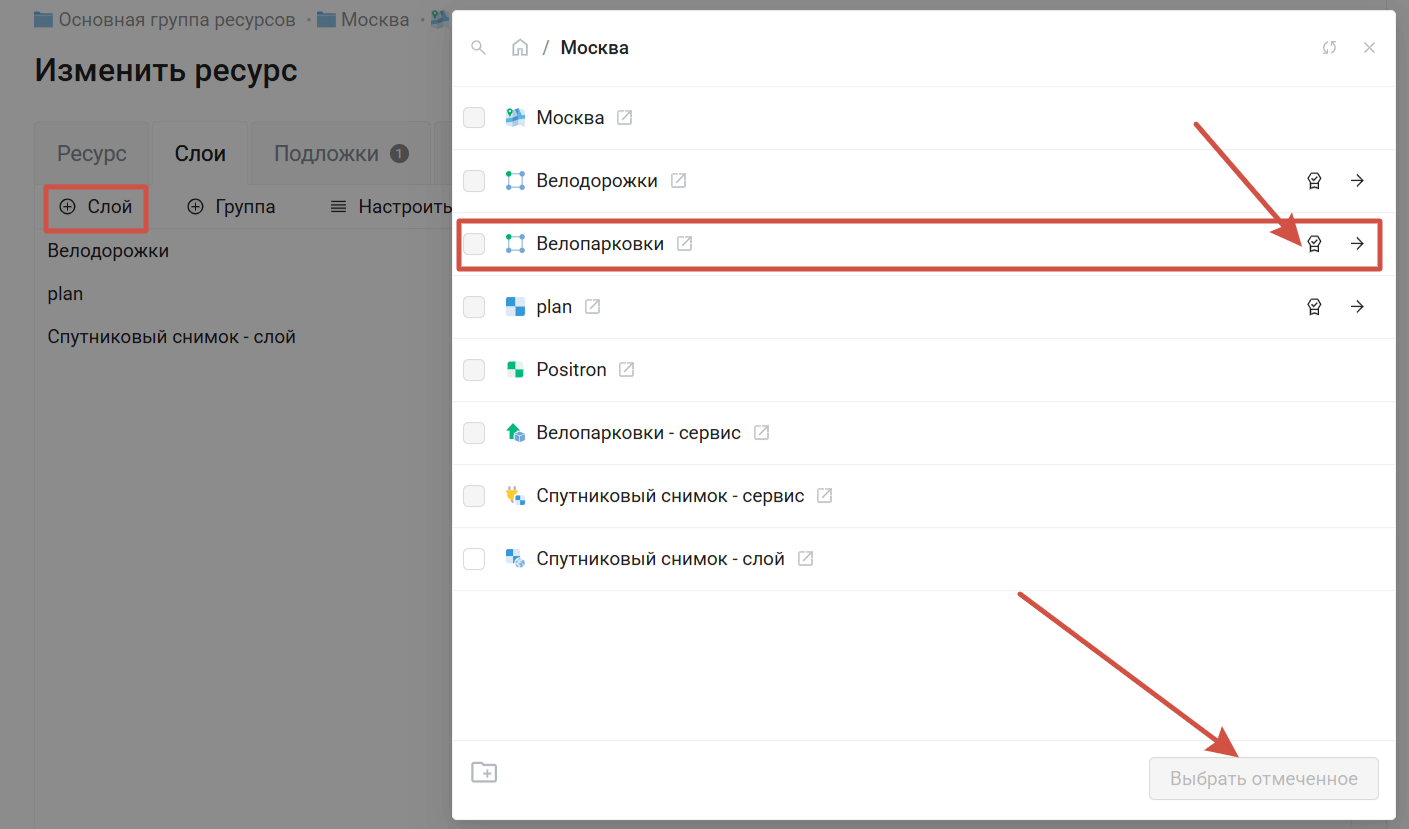Click the style badge icon for plan
This screenshot has height=829, width=1409.
(1314, 307)
